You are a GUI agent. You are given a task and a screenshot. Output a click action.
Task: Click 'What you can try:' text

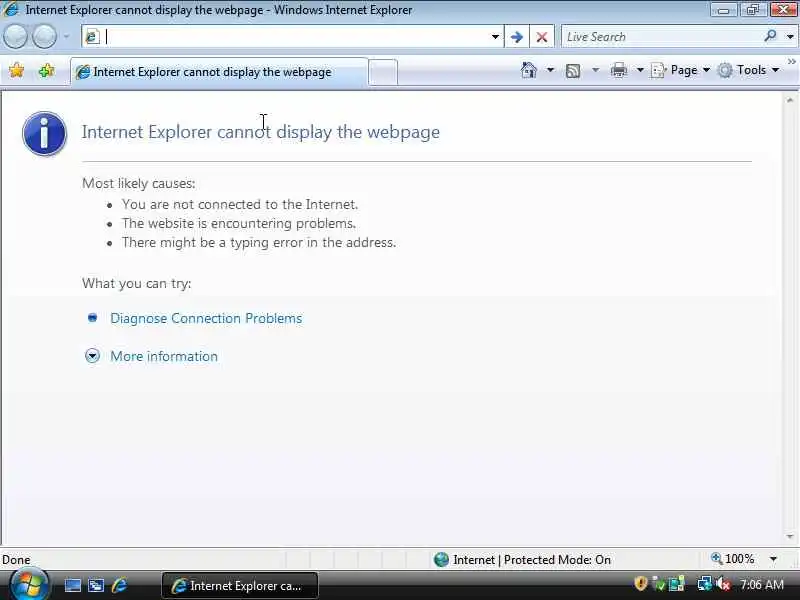tap(137, 283)
